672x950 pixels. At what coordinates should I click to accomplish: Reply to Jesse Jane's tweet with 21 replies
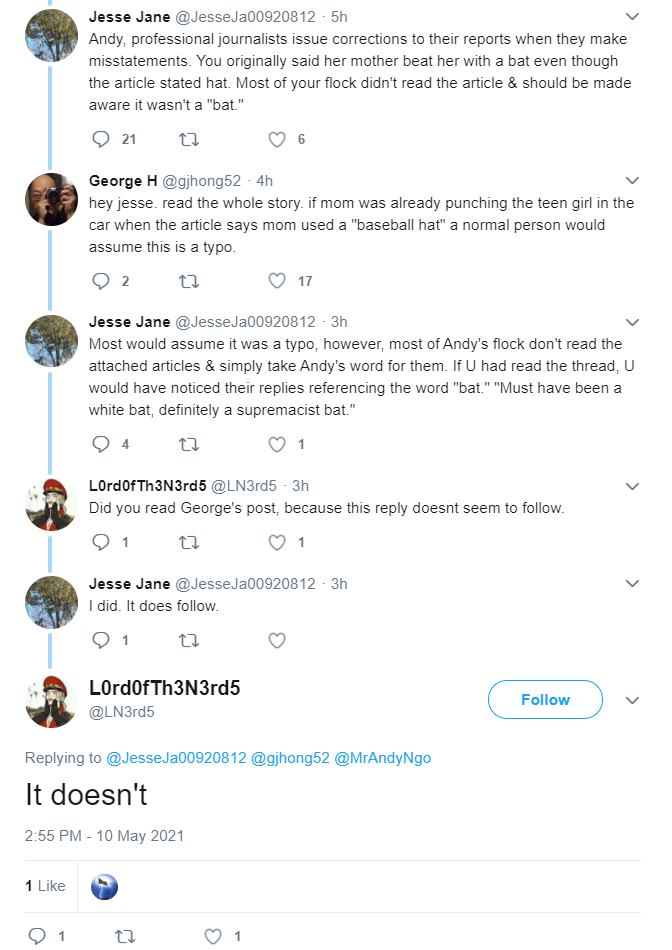(x=101, y=139)
